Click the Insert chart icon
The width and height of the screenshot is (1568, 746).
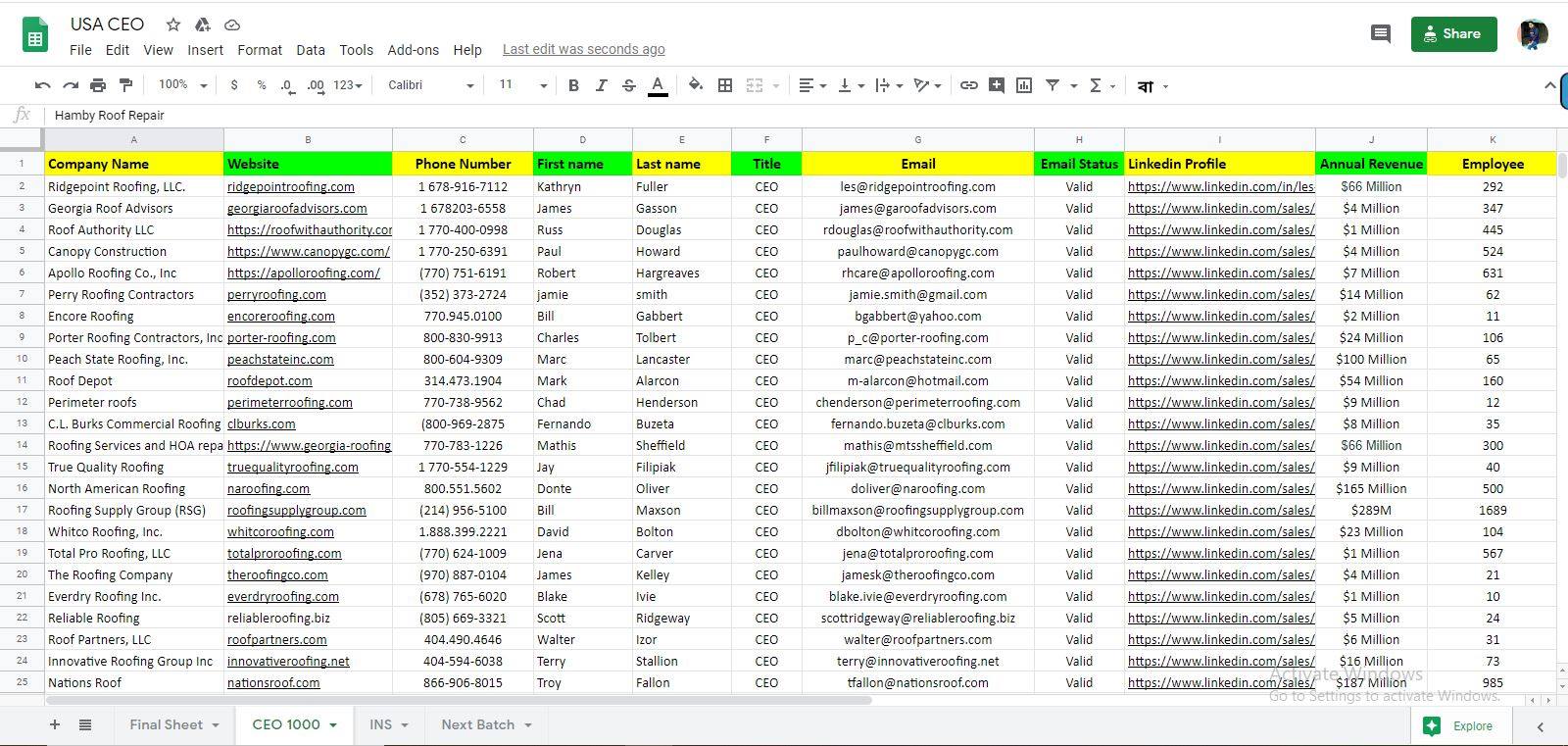click(x=1024, y=85)
